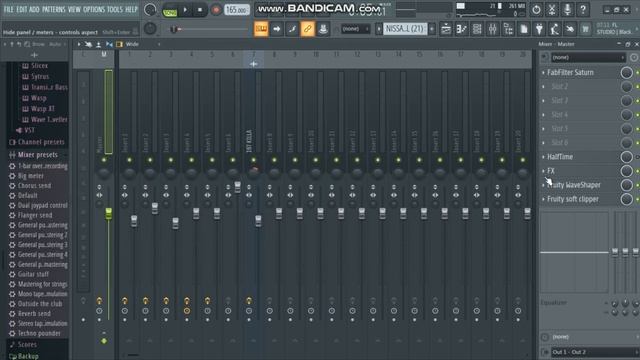Open the Fruity WaveShaper effect slot
Screen dimensions: 640x360
(573, 185)
